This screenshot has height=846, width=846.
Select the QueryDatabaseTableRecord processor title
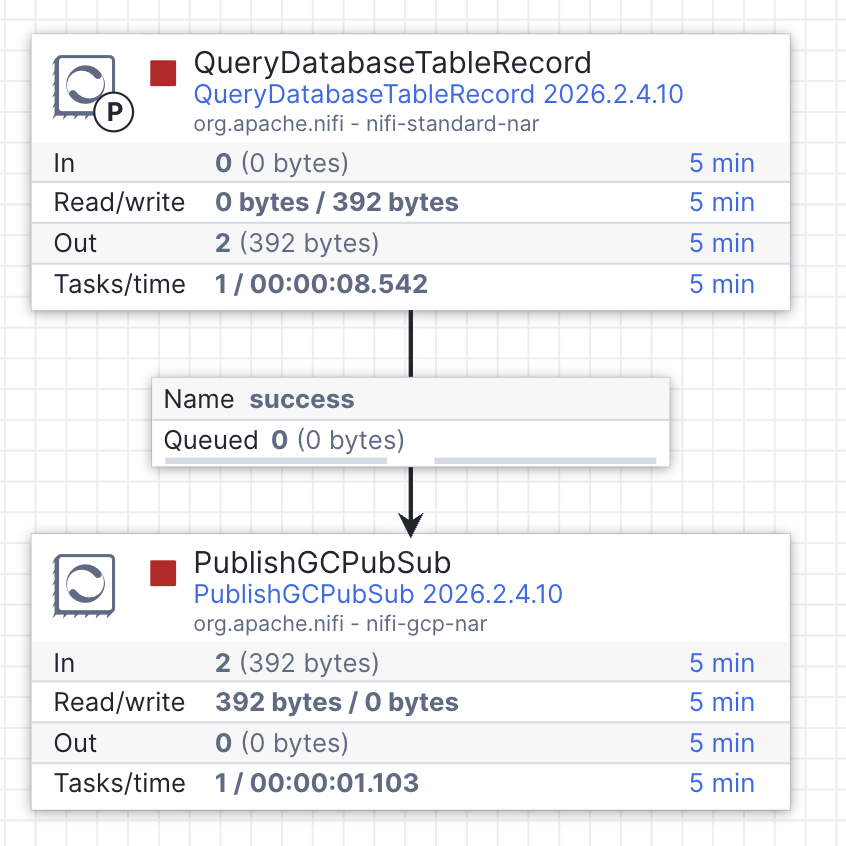coord(392,63)
